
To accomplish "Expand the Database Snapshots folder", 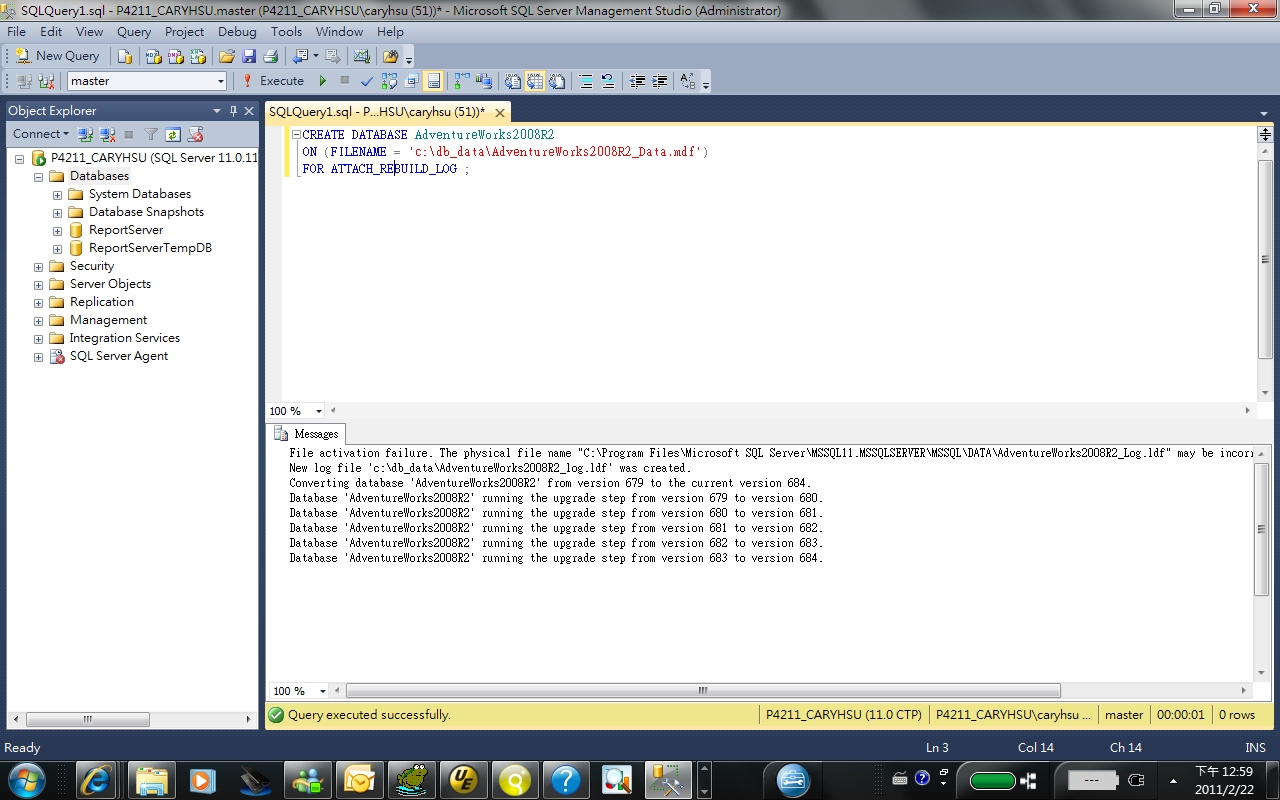I will [57, 212].
